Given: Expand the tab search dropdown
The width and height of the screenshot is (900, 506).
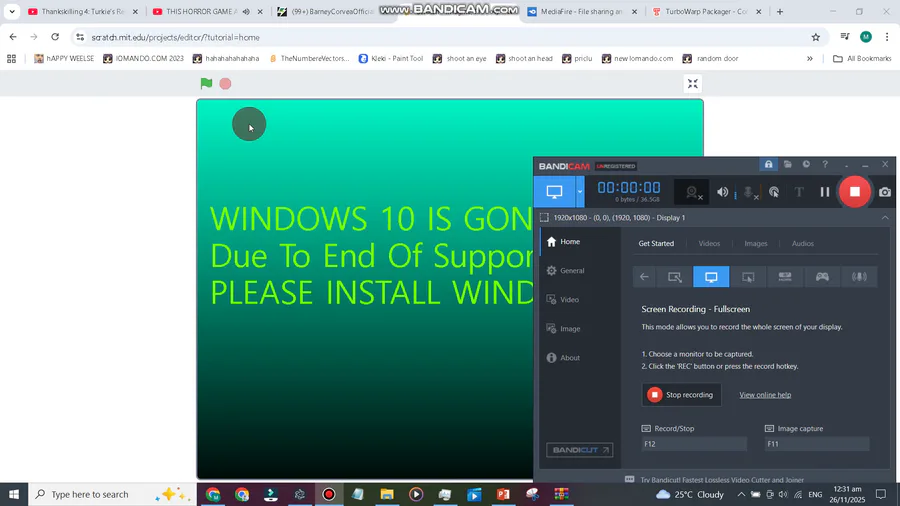Looking at the screenshot, I should click(12, 11).
